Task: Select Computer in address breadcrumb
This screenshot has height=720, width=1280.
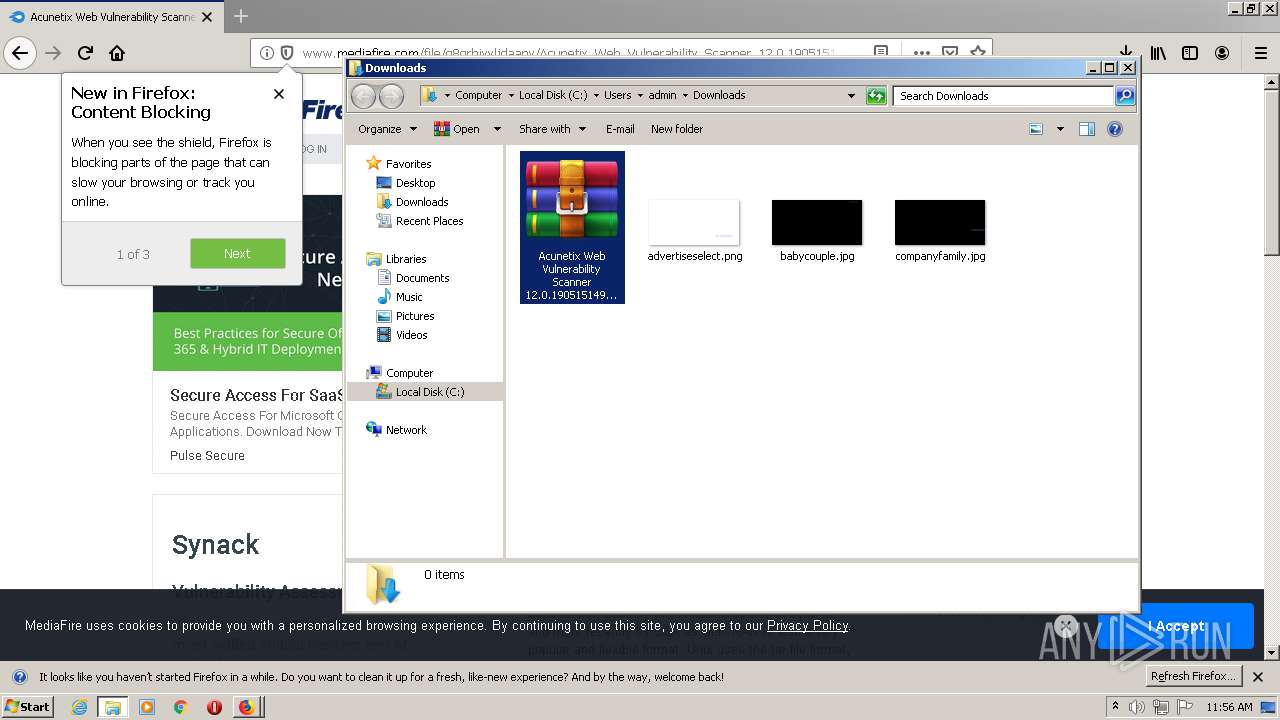Action: click(478, 95)
